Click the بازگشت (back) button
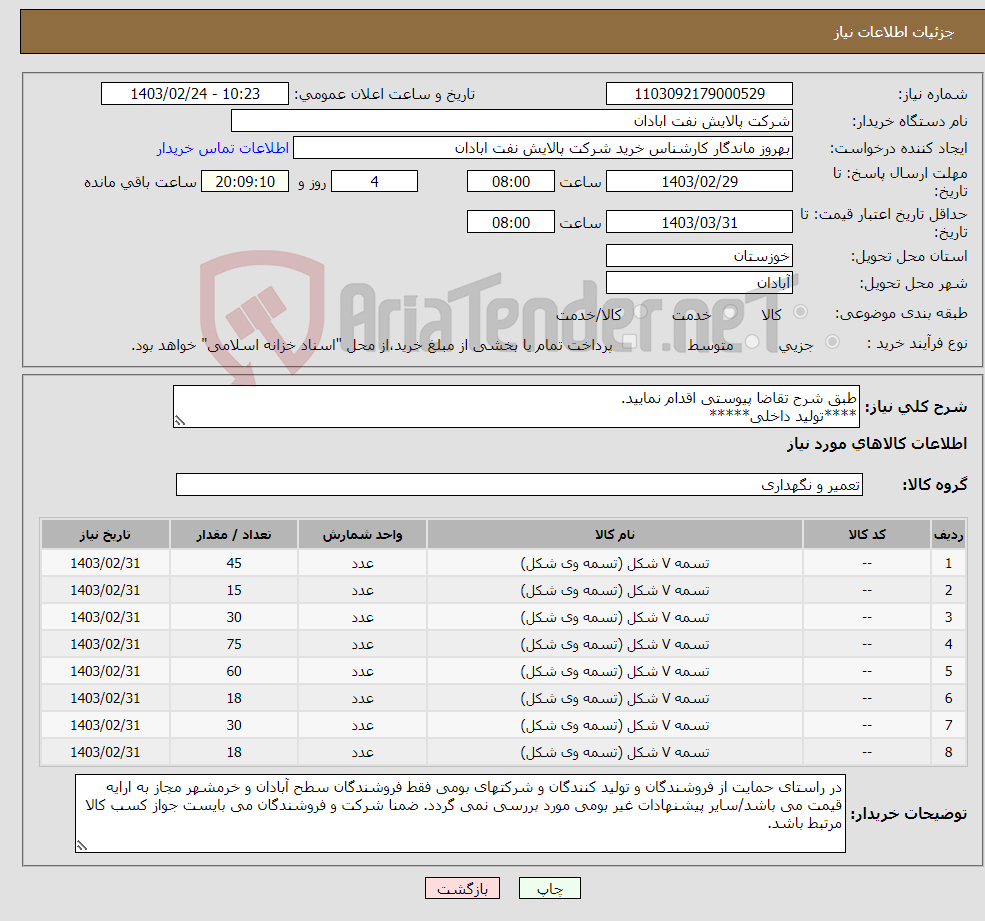The width and height of the screenshot is (985, 921). tap(462, 888)
